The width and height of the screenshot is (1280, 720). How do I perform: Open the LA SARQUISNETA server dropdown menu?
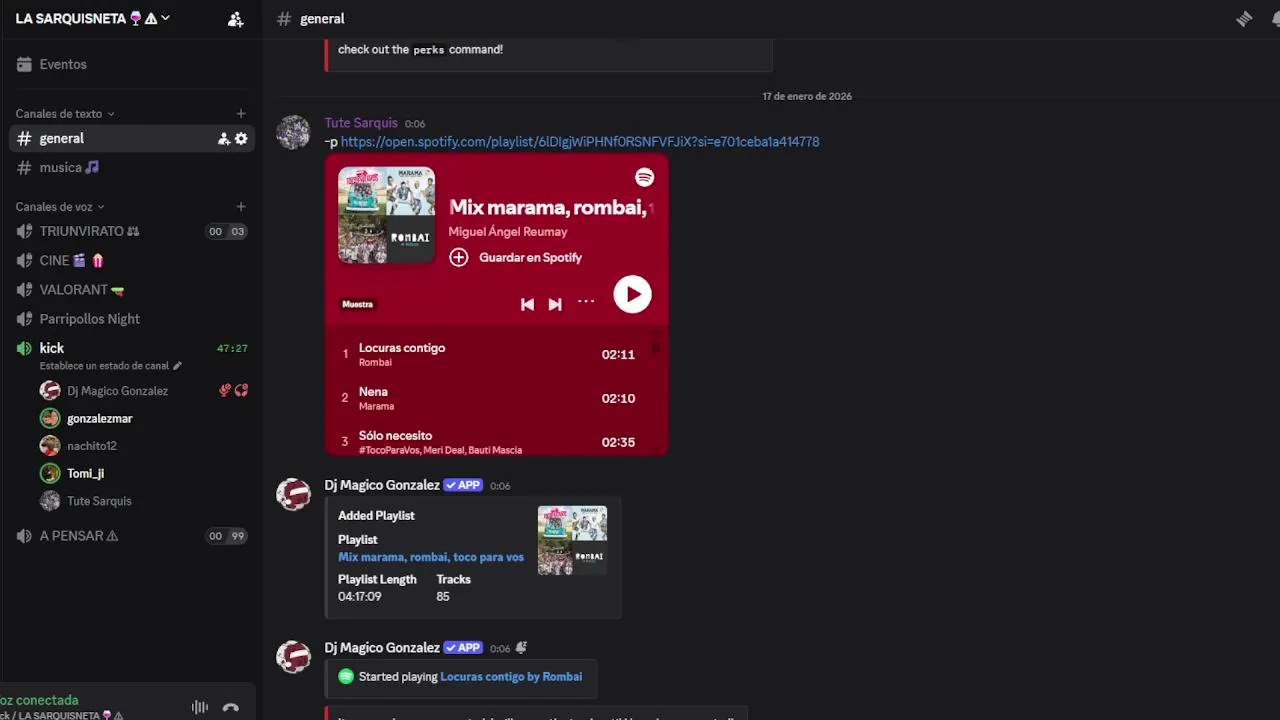coord(93,18)
